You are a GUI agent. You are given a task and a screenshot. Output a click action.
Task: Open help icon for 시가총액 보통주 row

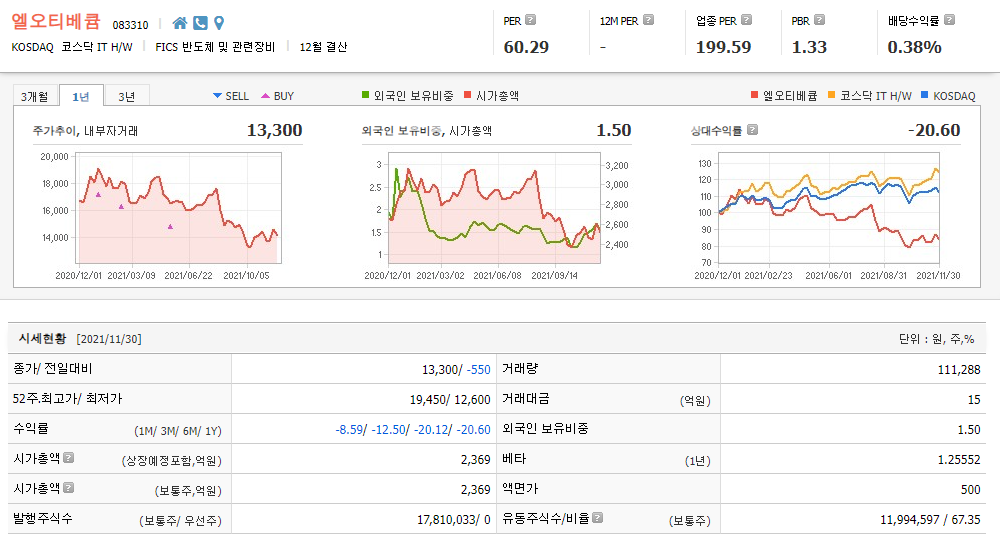pos(69,487)
